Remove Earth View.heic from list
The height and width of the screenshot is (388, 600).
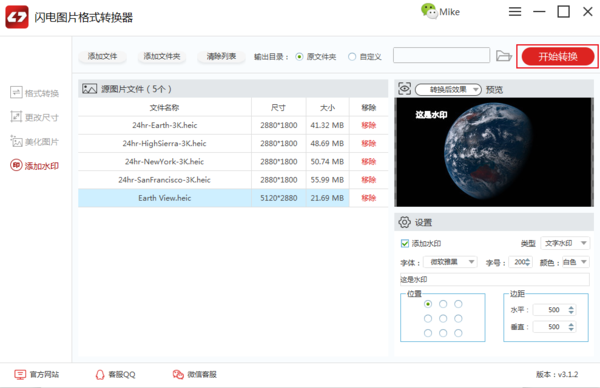click(368, 198)
